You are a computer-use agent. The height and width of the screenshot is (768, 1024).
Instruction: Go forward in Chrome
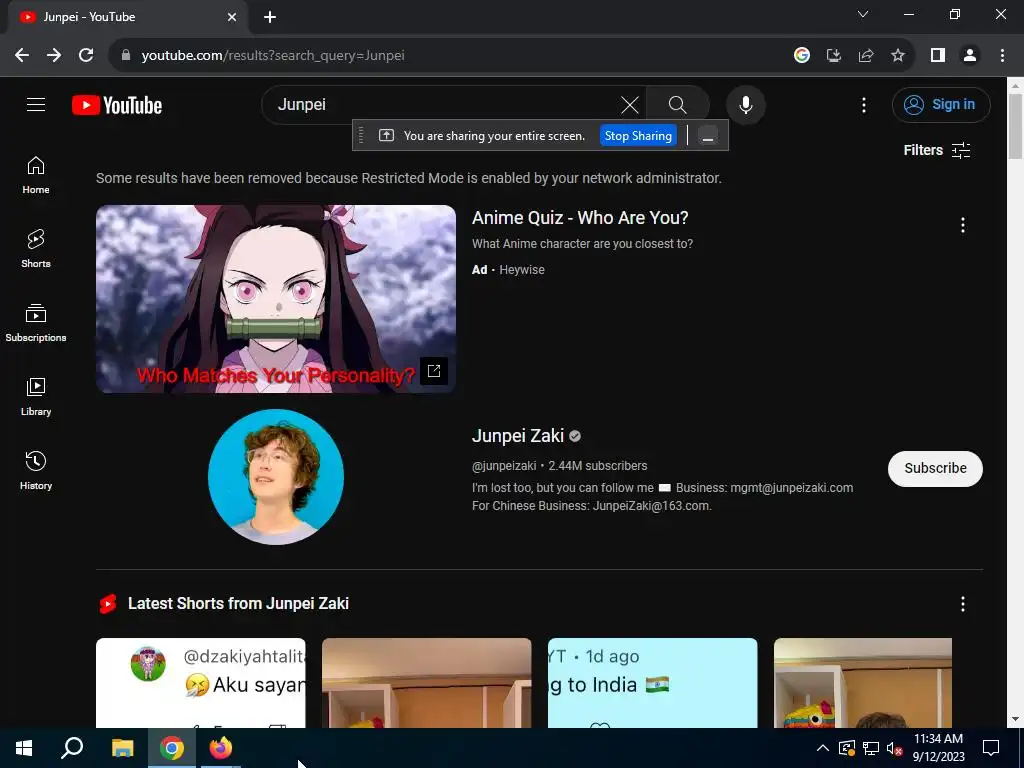tap(54, 56)
